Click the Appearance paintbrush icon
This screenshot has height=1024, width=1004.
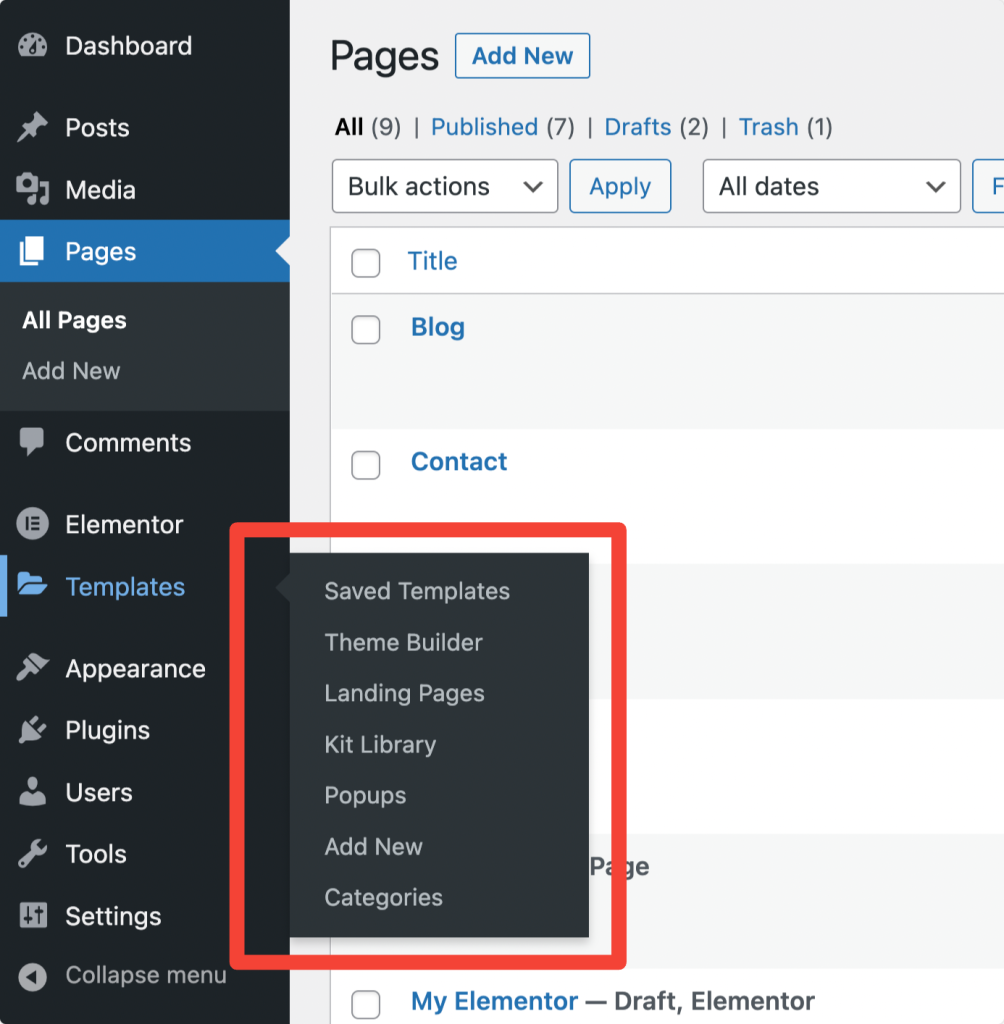tap(32, 668)
